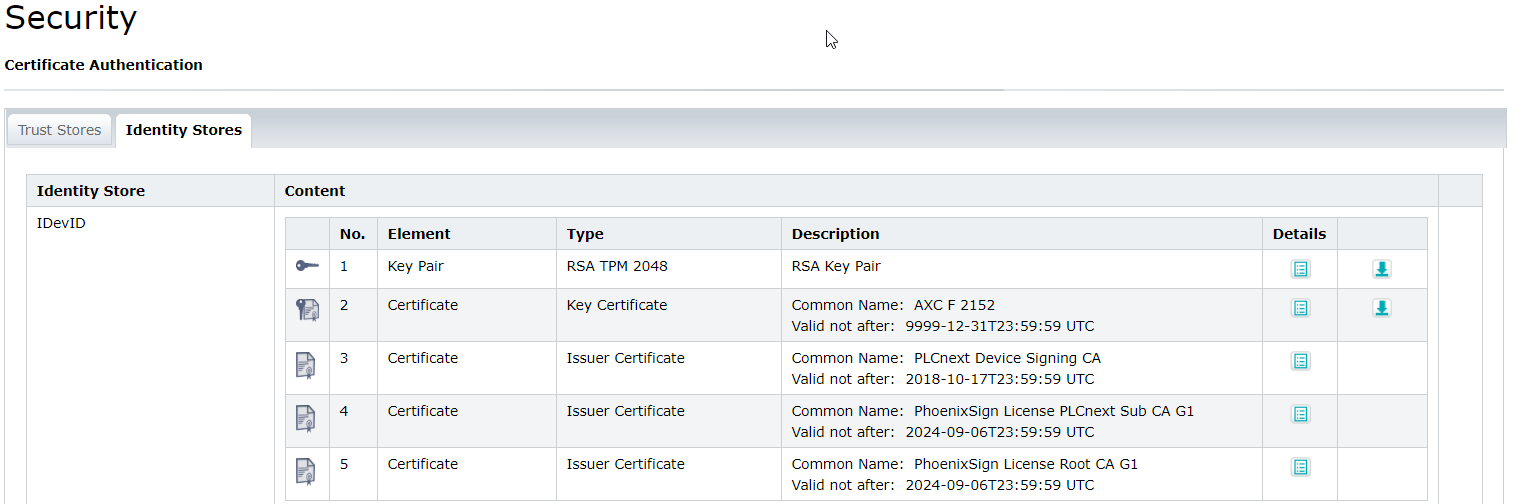Download the AXC F 2152 key certificate
The image size is (1521, 504).
[x=1381, y=308]
